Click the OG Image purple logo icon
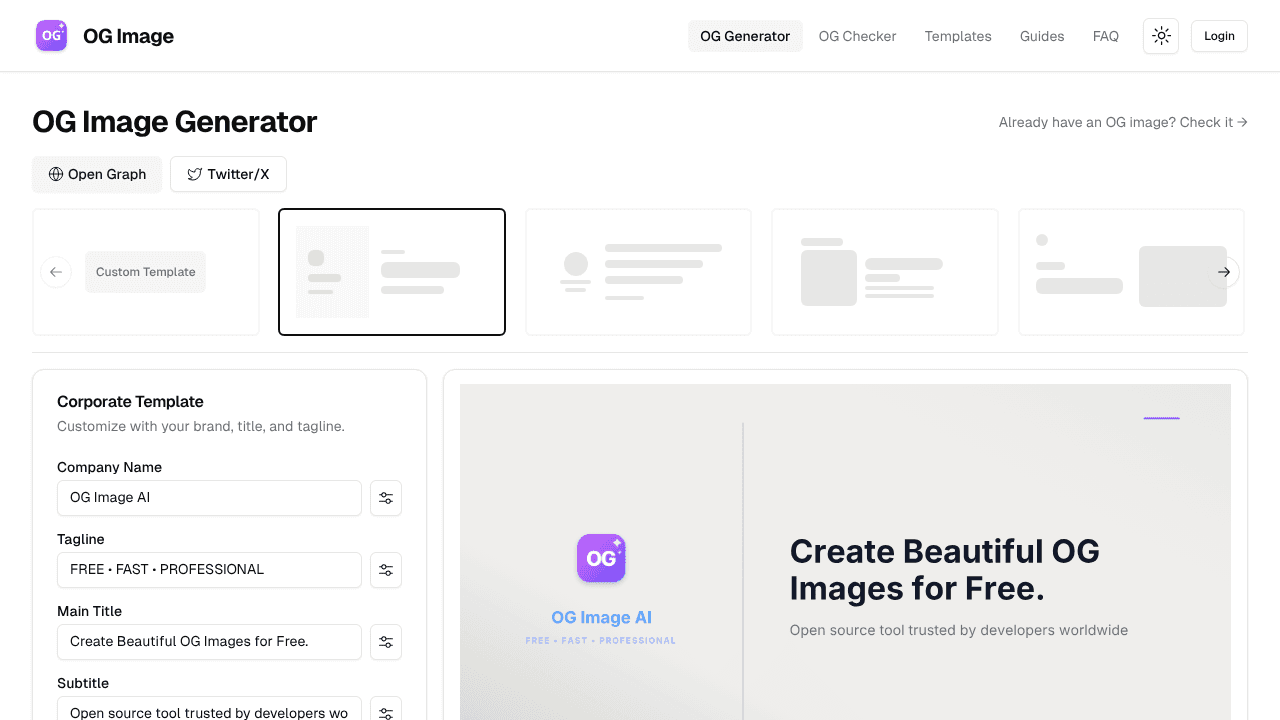The width and height of the screenshot is (1280, 720). (51, 36)
